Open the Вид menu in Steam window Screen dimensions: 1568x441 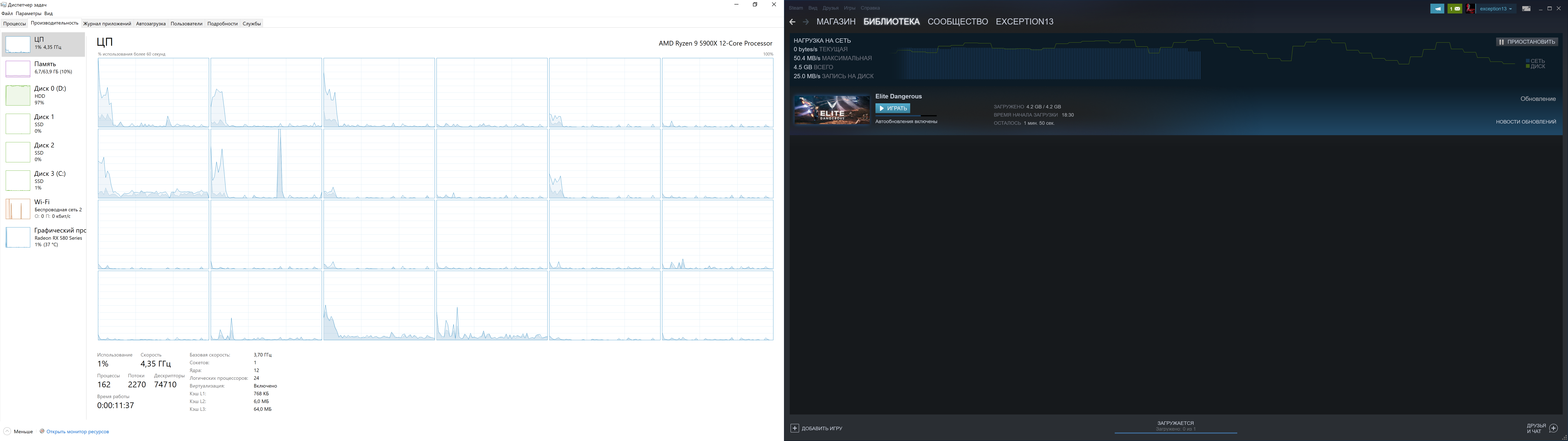click(x=813, y=8)
